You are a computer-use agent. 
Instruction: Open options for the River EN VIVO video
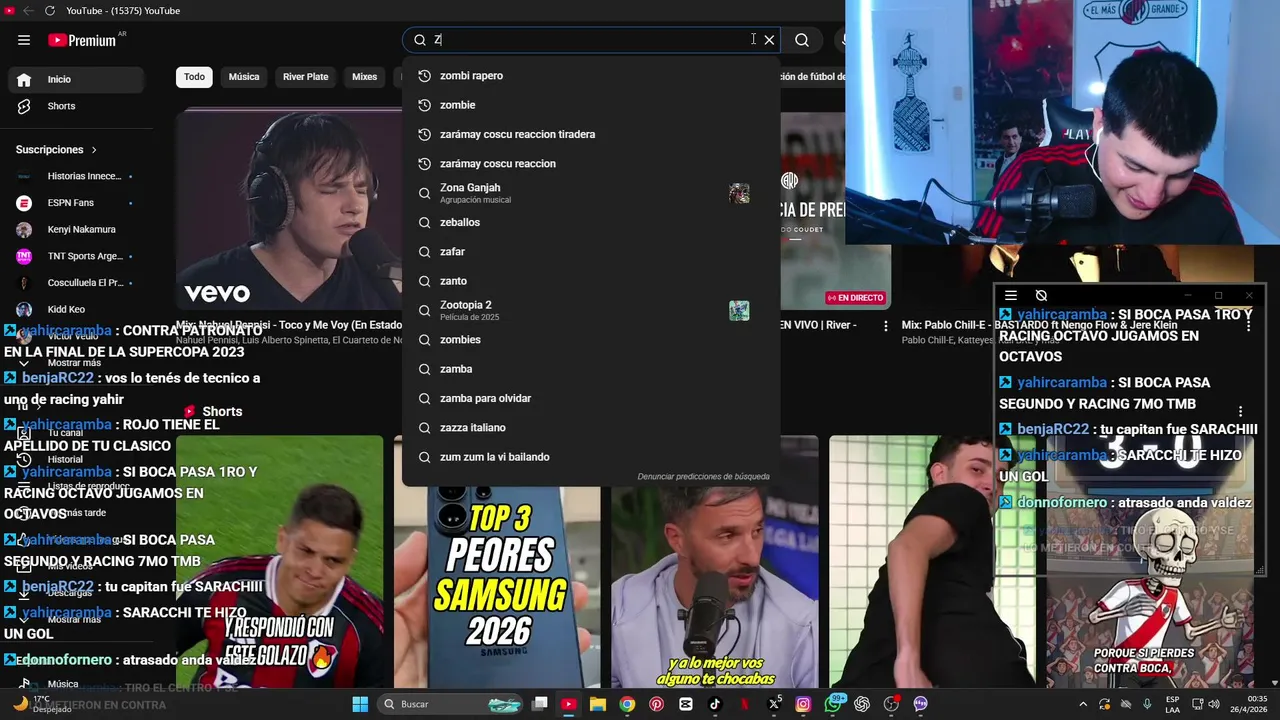pos(885,326)
